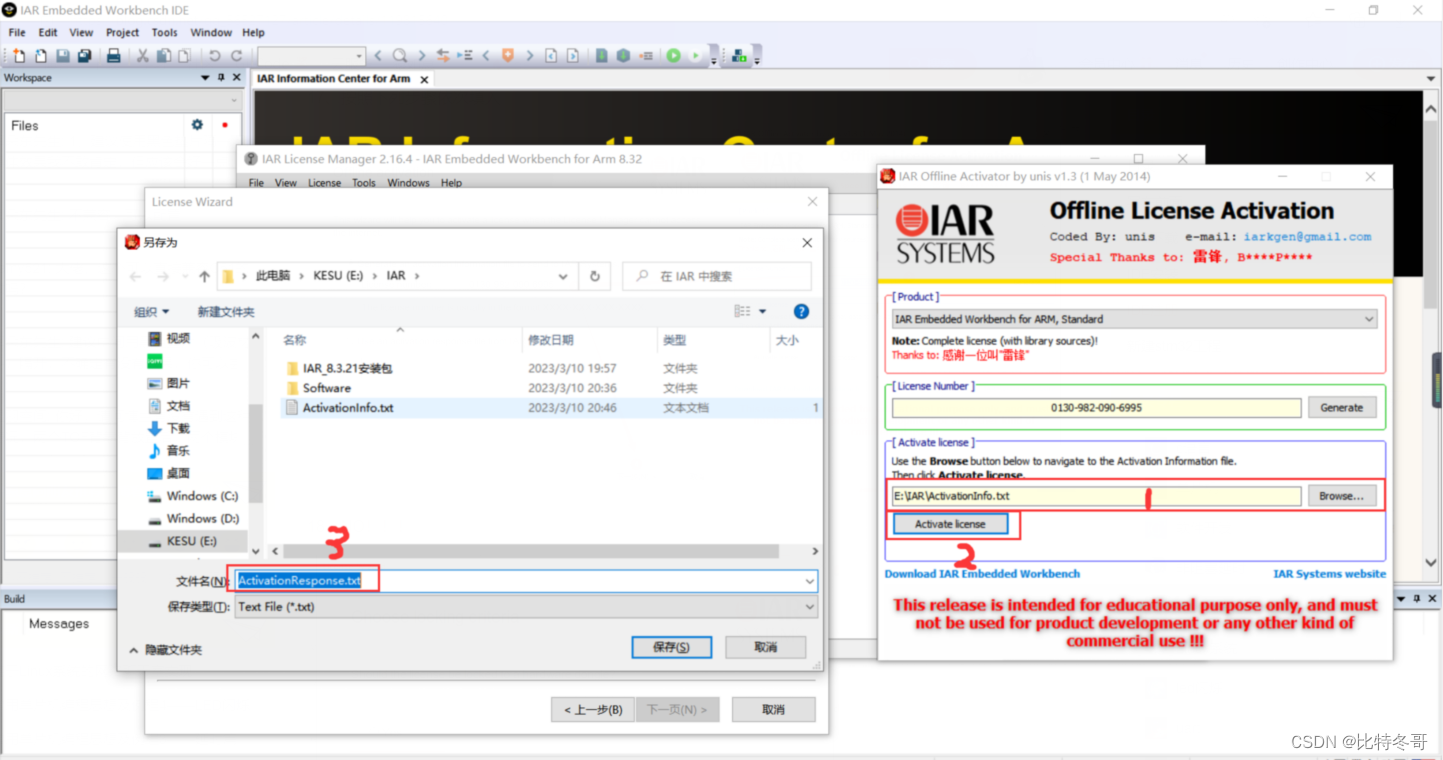Click the Navigate backward bracket icon
The image size is (1443, 760).
(x=551, y=56)
